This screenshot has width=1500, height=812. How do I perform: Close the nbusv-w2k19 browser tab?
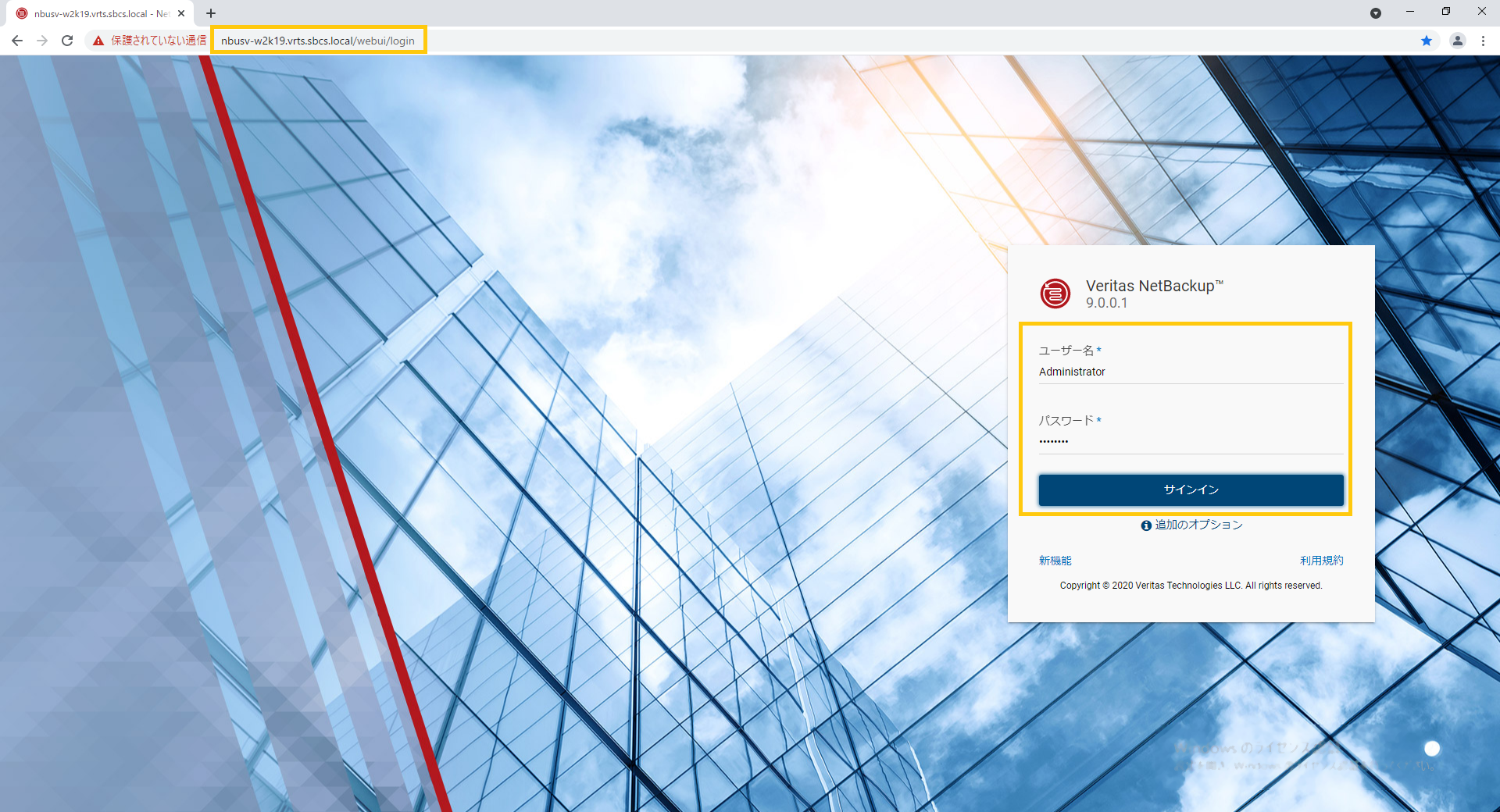[181, 13]
